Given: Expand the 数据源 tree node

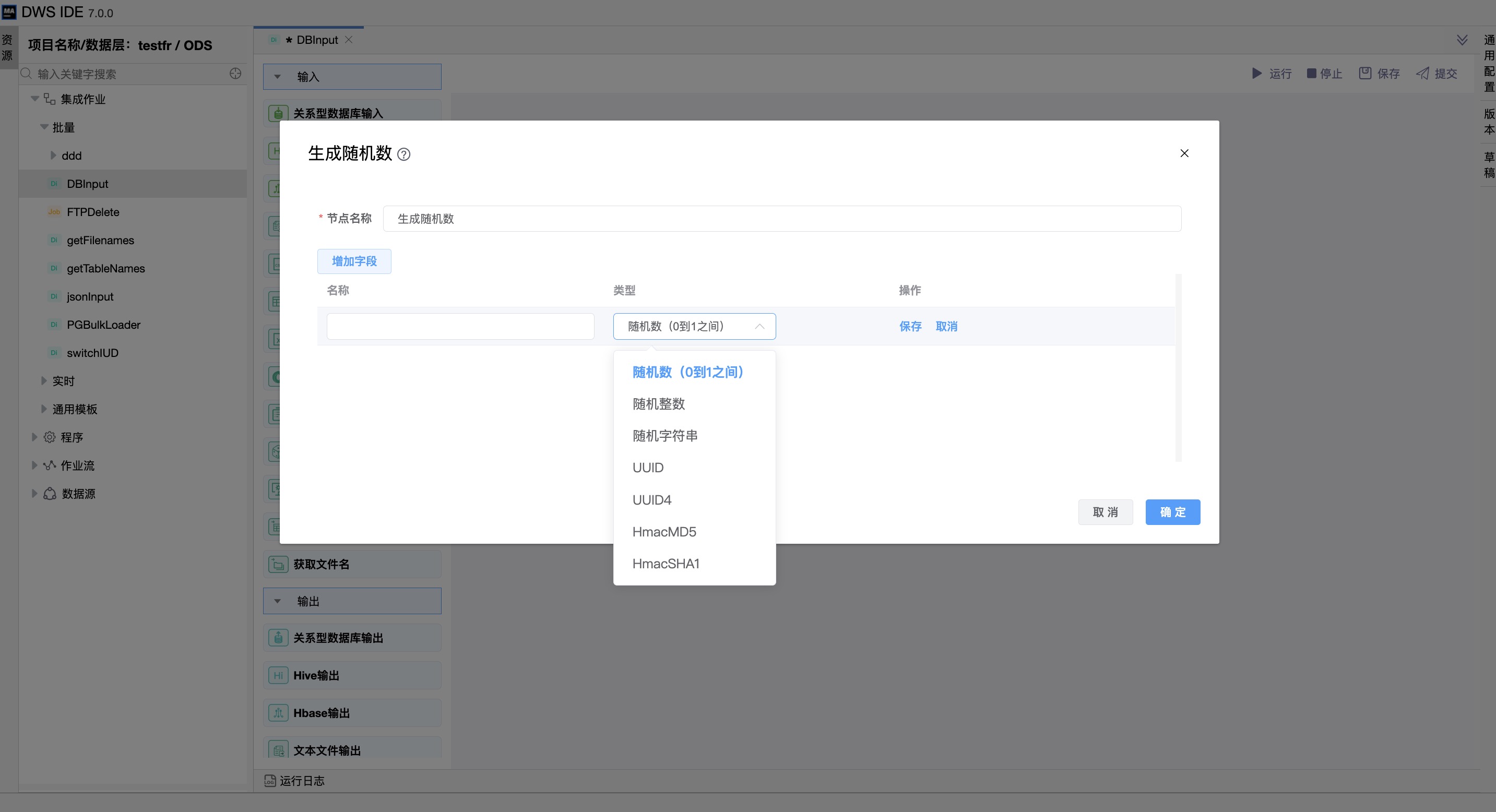Looking at the screenshot, I should tap(34, 493).
